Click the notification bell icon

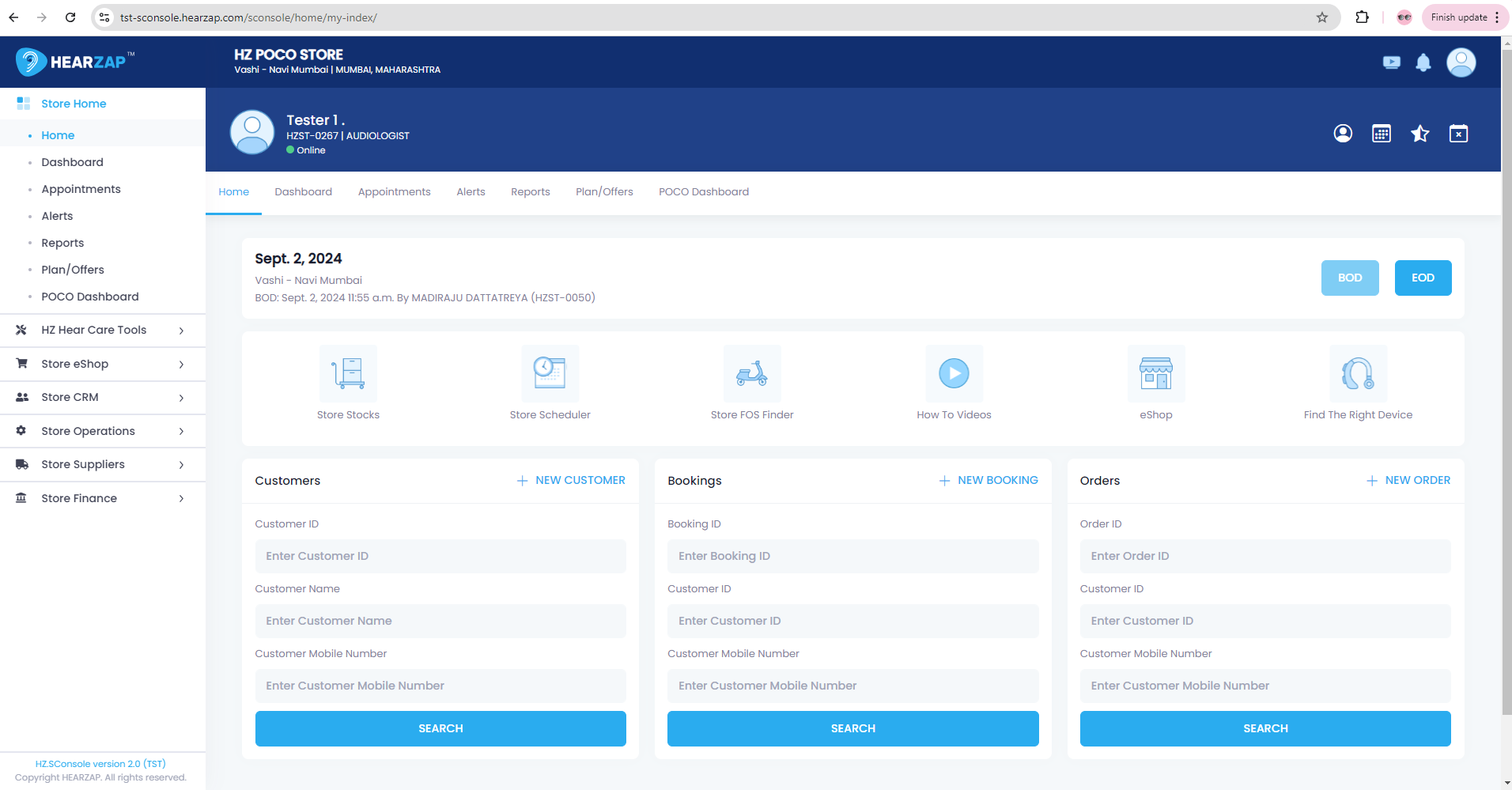(1423, 62)
